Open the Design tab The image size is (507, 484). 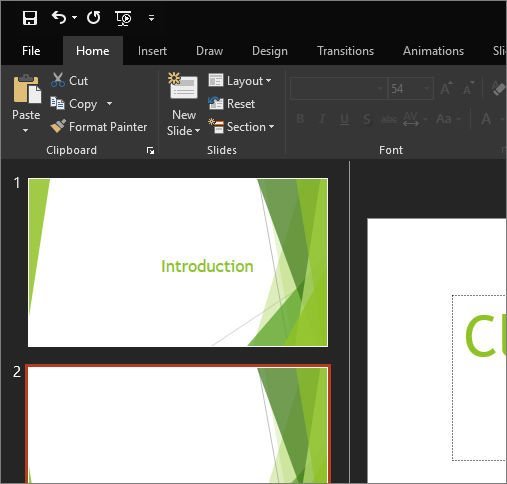[x=270, y=51]
